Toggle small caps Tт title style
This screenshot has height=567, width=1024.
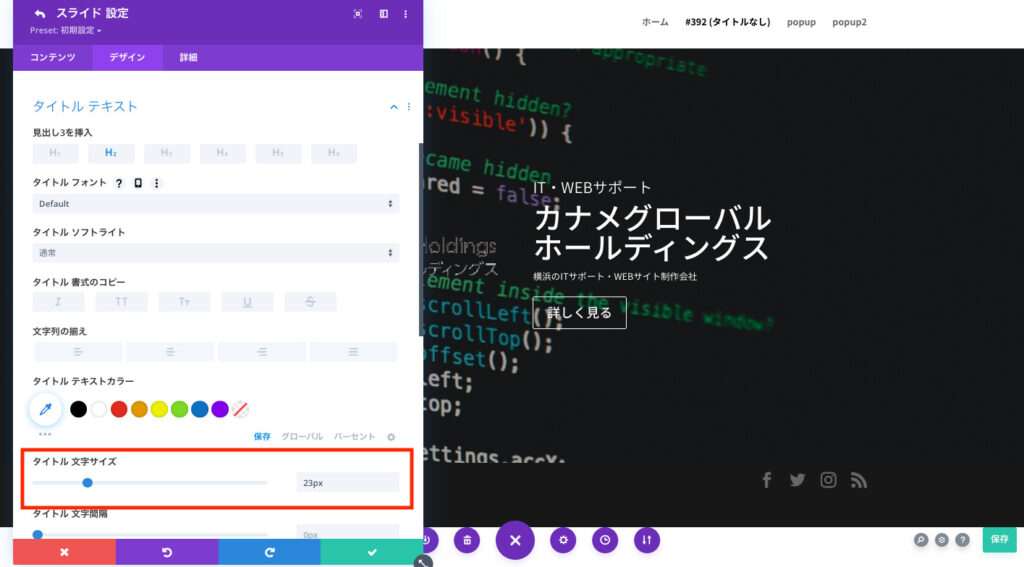pos(184,302)
